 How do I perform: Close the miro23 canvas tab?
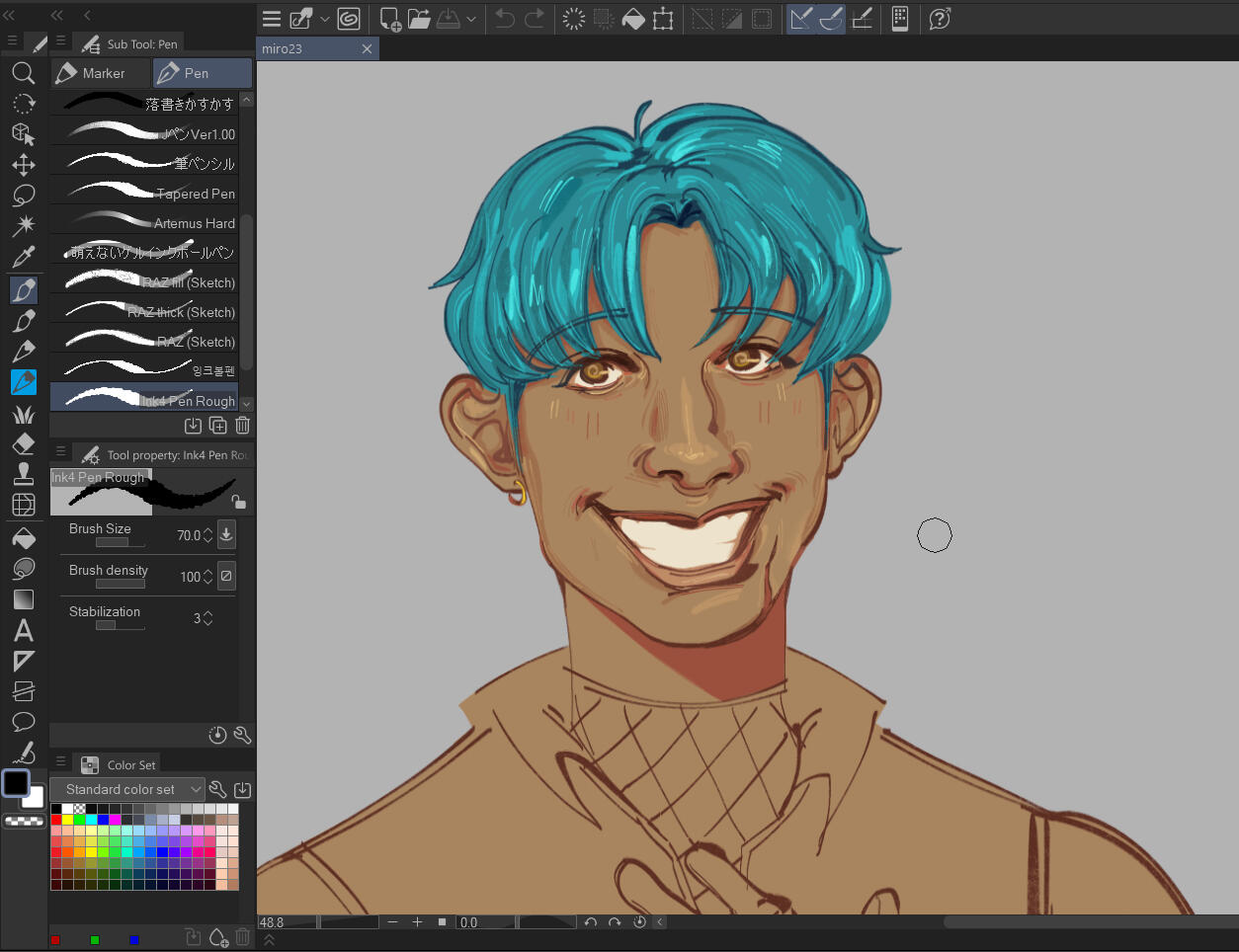(368, 48)
